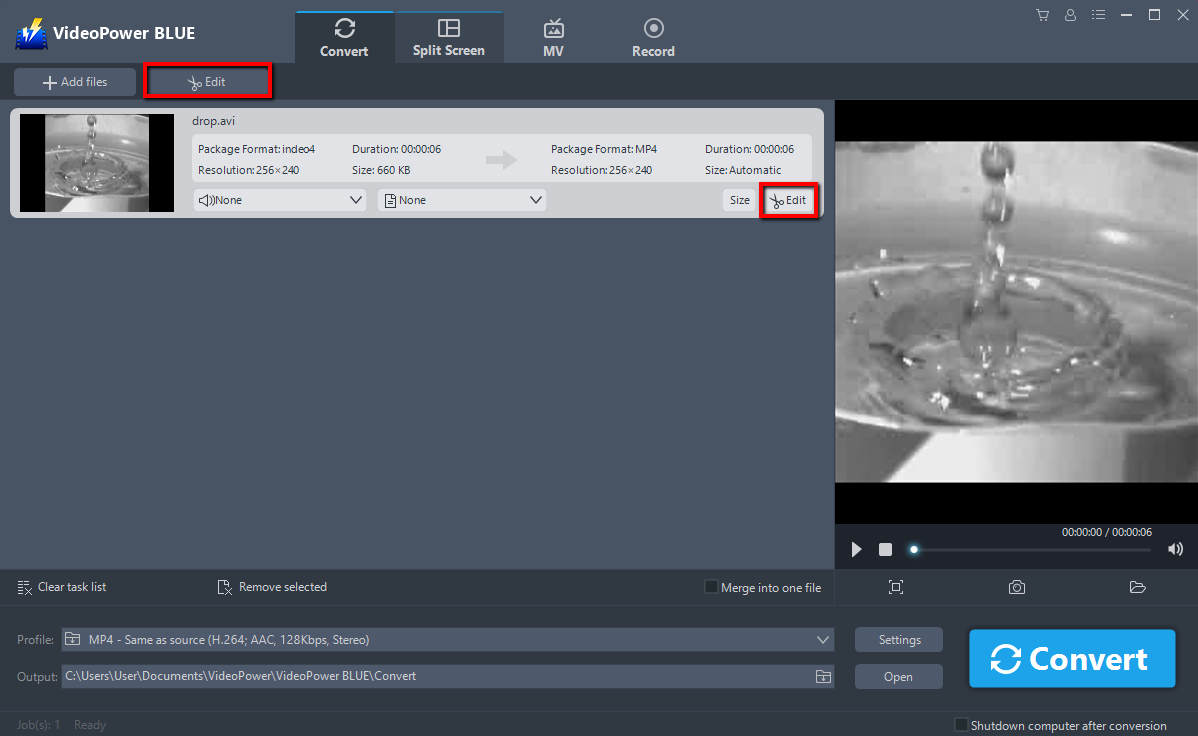Open the Settings button

pos(898,639)
